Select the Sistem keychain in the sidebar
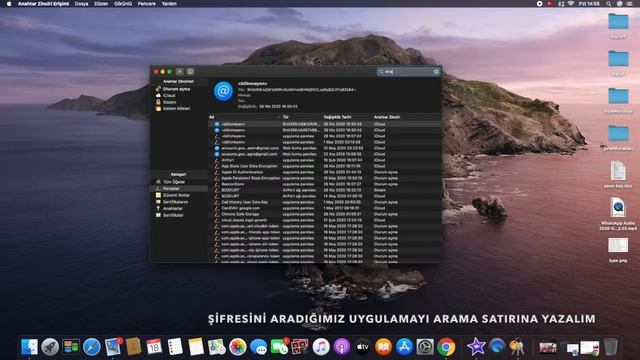The width and height of the screenshot is (640, 360). 169,102
